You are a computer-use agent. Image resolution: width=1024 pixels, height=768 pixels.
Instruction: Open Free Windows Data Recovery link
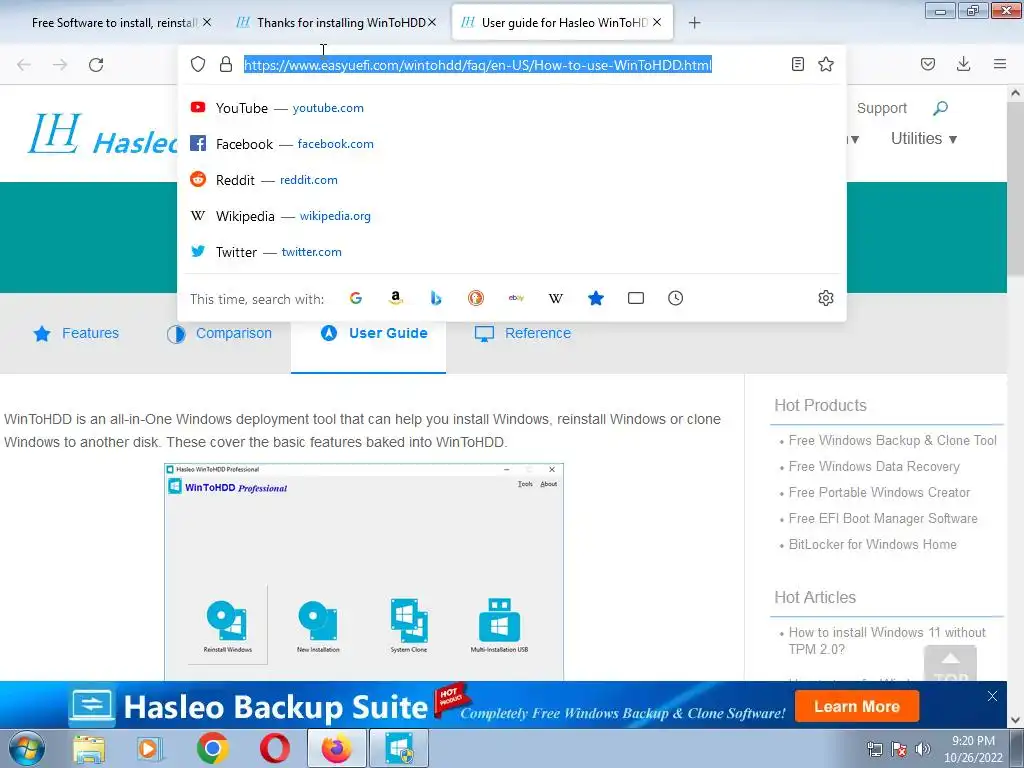[874, 467]
